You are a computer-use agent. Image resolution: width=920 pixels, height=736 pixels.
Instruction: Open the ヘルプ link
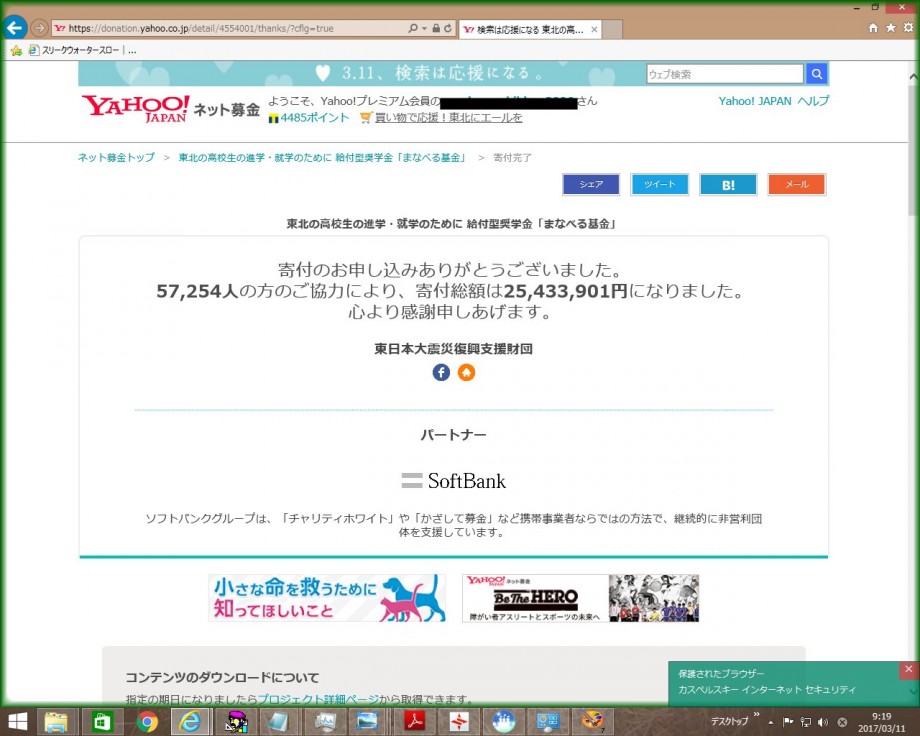[813, 101]
